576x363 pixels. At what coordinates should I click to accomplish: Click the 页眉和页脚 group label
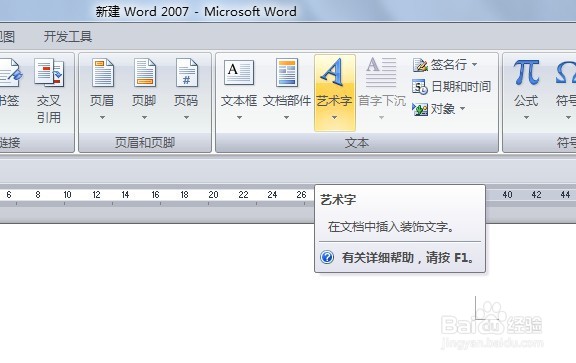(x=145, y=143)
